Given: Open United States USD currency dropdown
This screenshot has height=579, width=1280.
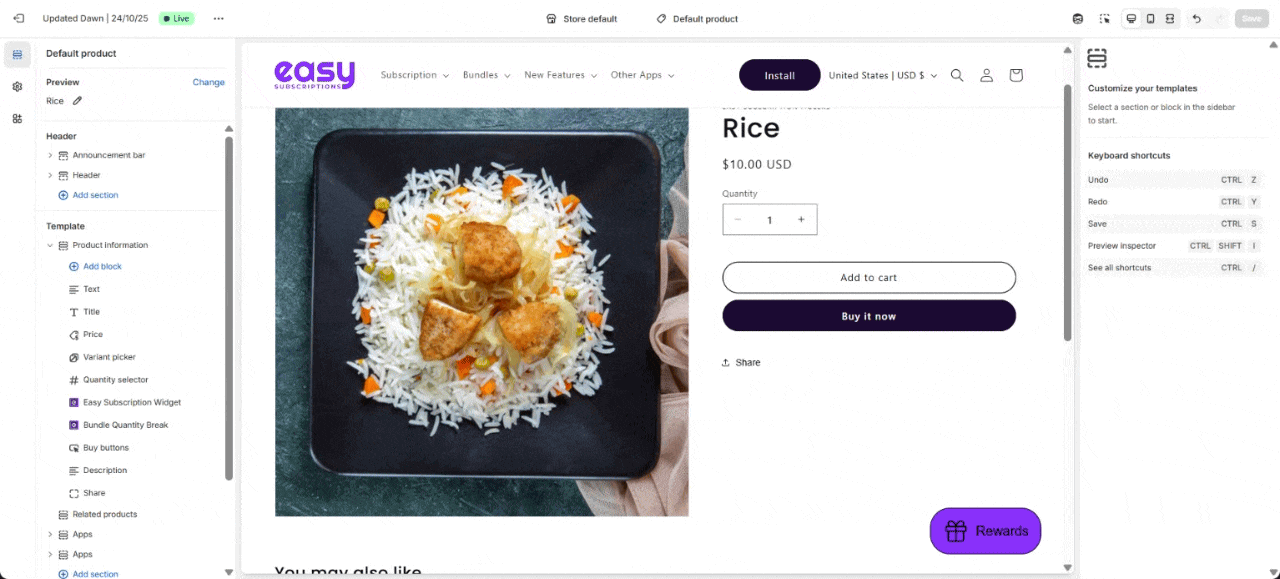Looking at the screenshot, I should (x=882, y=75).
